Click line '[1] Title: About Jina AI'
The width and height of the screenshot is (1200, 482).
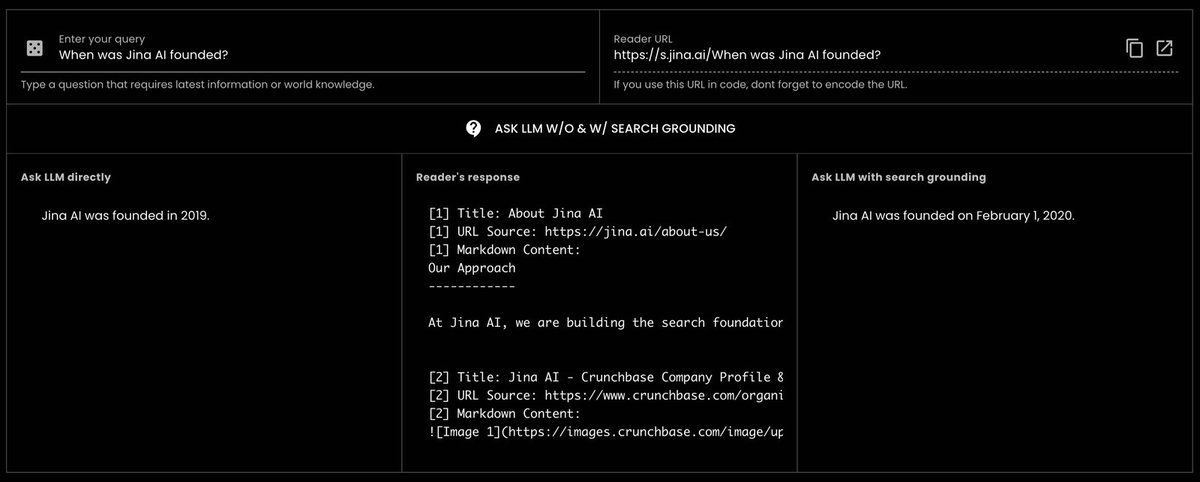click(515, 213)
